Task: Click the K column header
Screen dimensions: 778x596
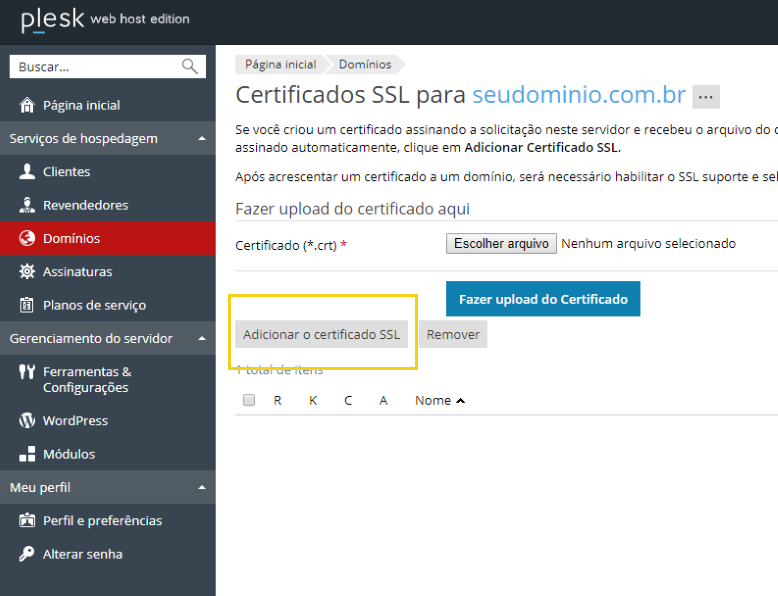Action: (x=313, y=400)
